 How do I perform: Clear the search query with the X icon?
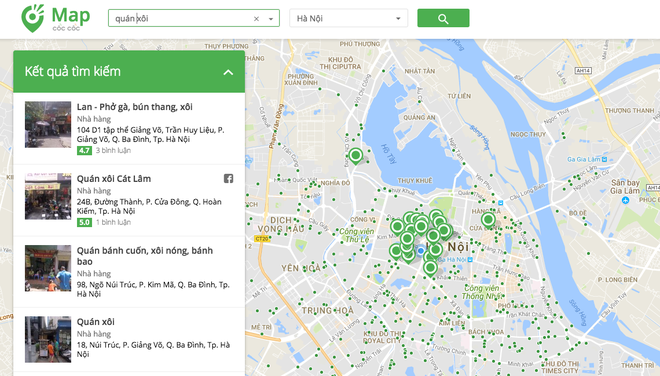point(256,19)
